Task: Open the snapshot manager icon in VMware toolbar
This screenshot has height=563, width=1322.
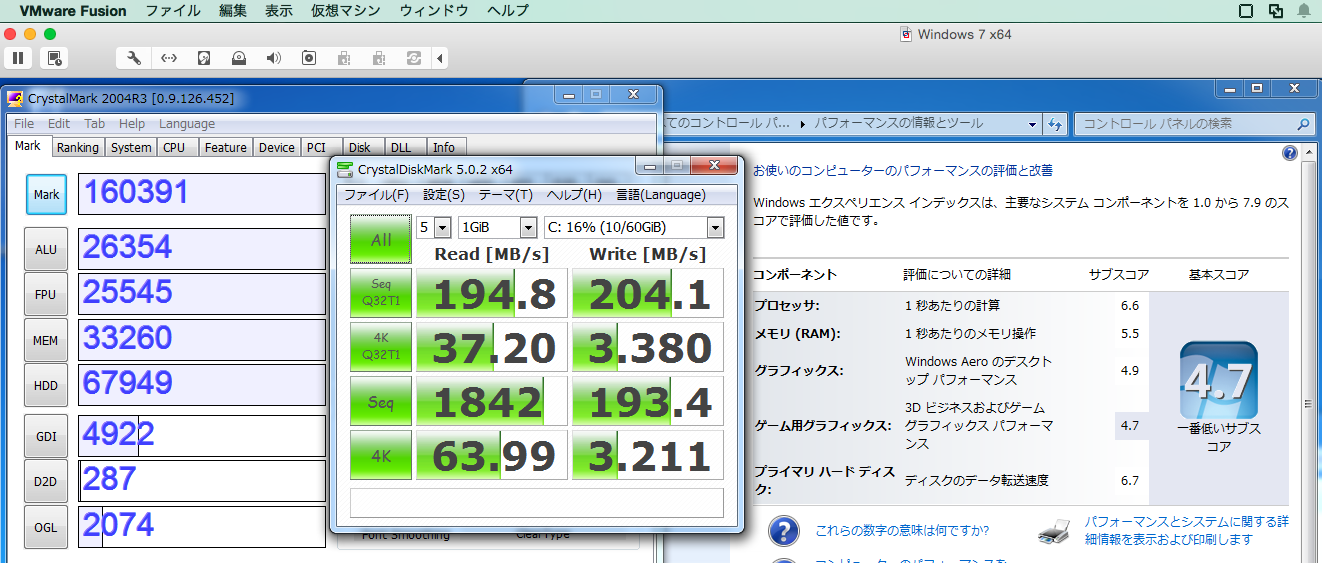Action: pyautogui.click(x=55, y=58)
